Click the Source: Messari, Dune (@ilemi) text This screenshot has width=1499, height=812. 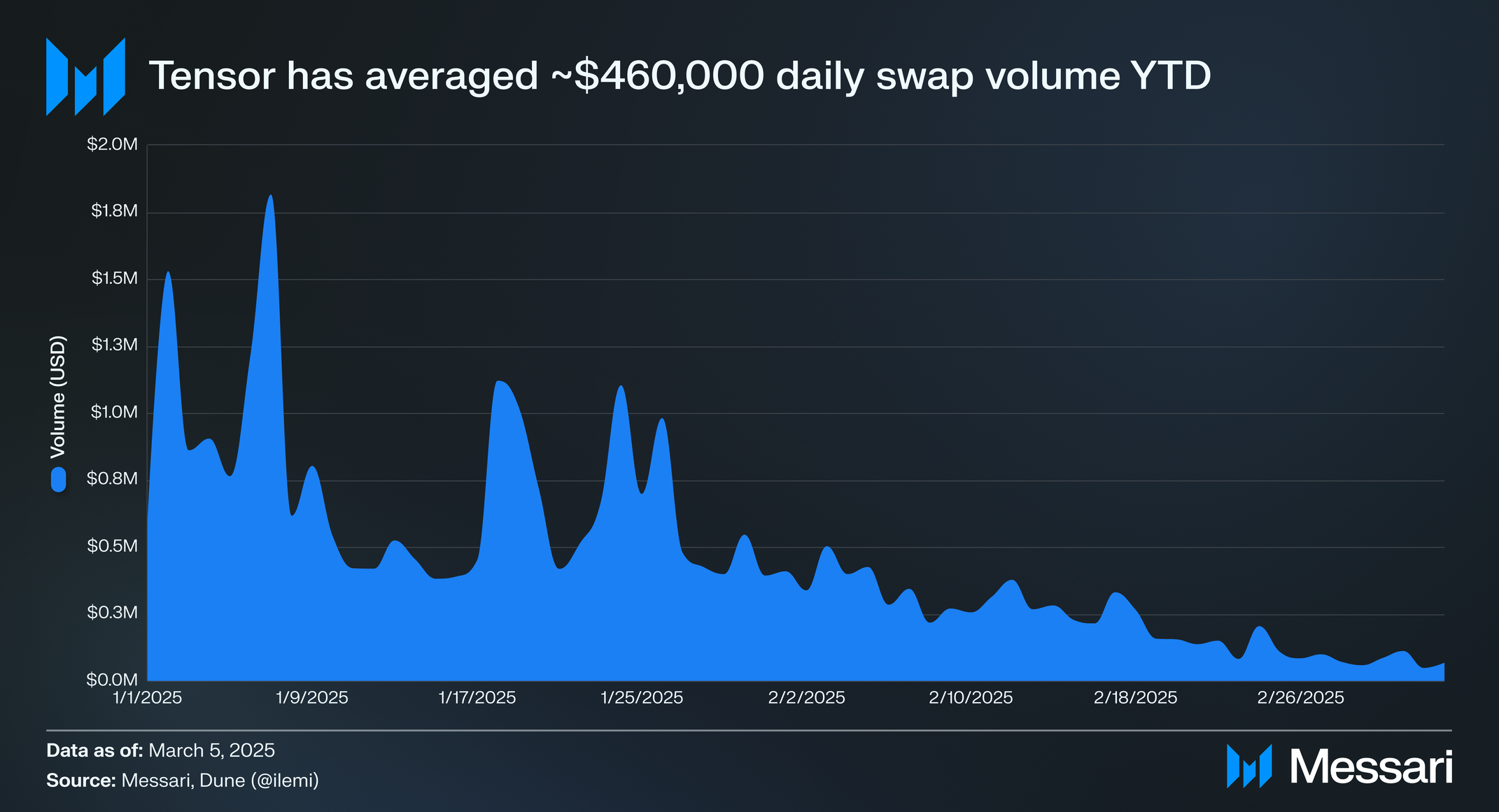[x=183, y=781]
